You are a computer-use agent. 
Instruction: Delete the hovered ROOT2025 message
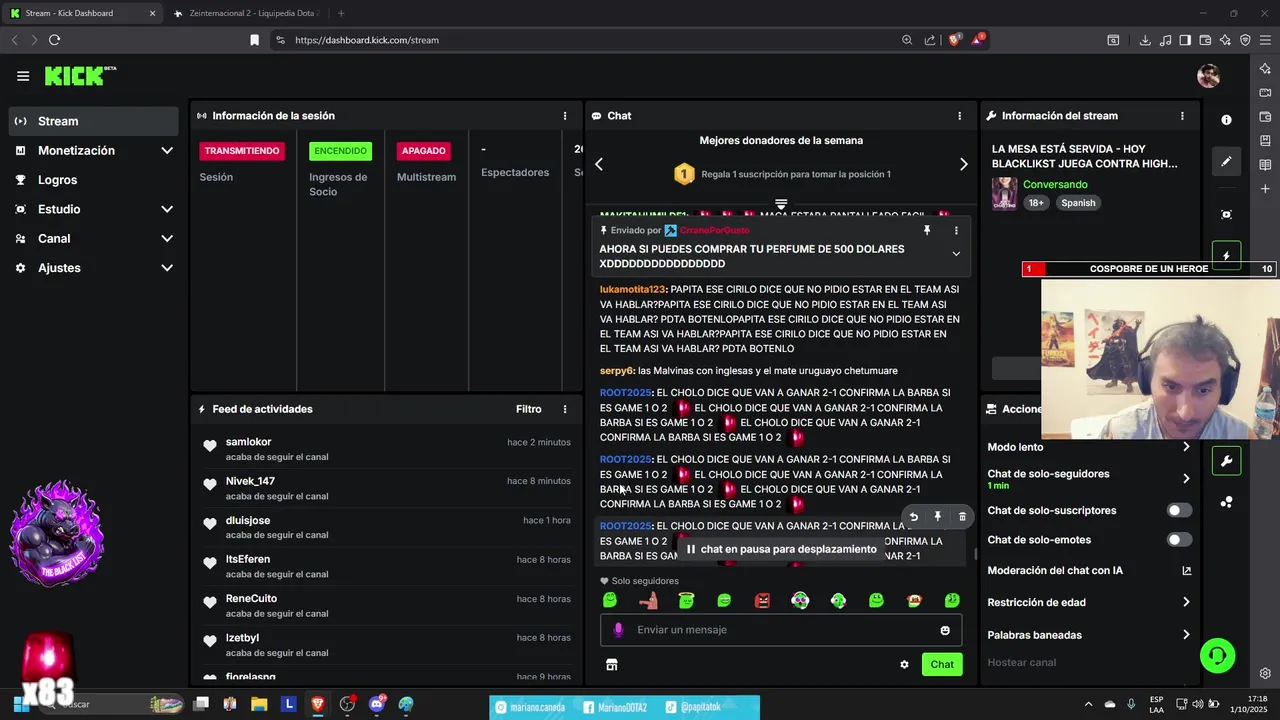[962, 517]
